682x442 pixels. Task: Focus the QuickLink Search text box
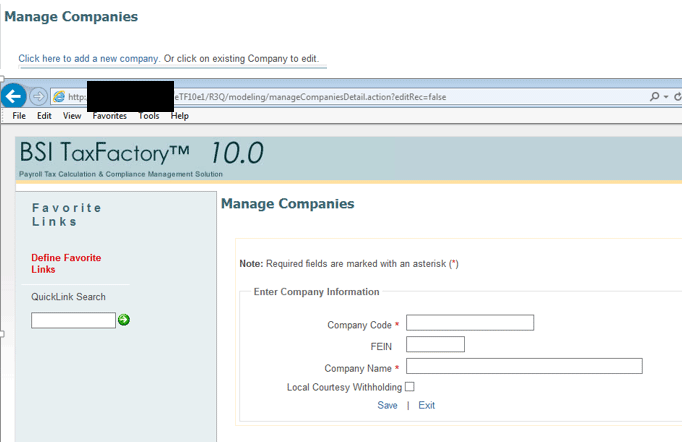coord(74,320)
